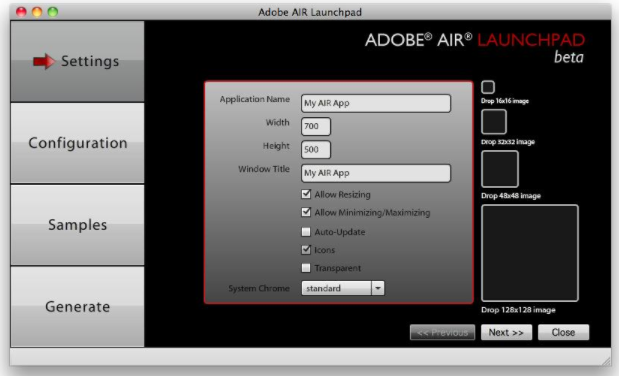Open the Samples section

[x=77, y=225]
